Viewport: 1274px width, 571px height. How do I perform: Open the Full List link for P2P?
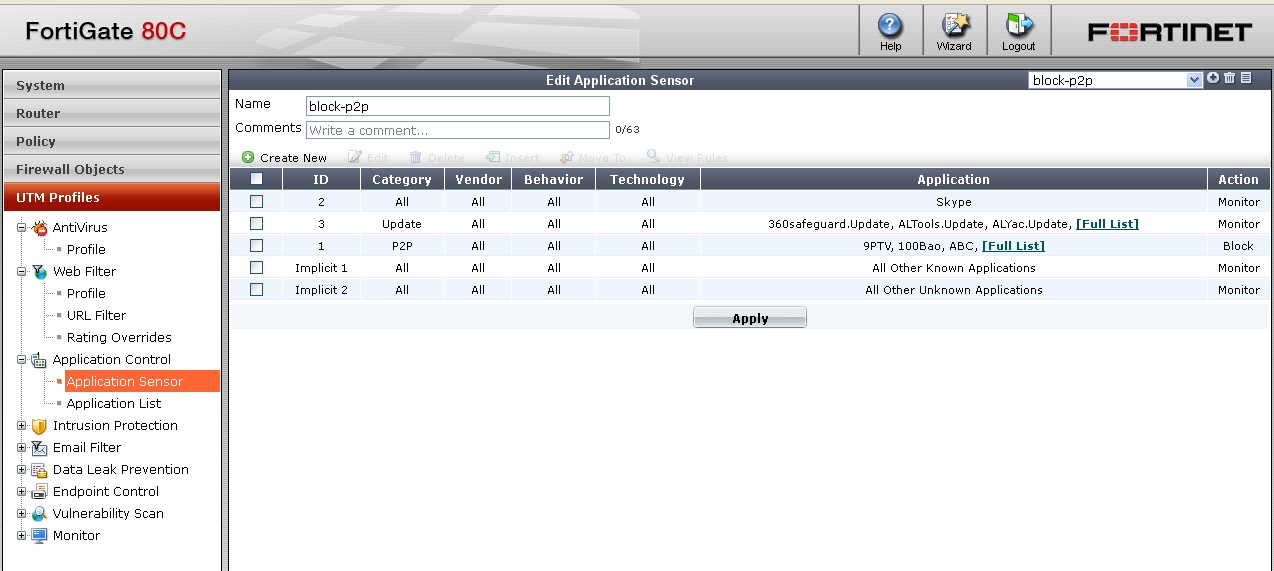[1013, 246]
